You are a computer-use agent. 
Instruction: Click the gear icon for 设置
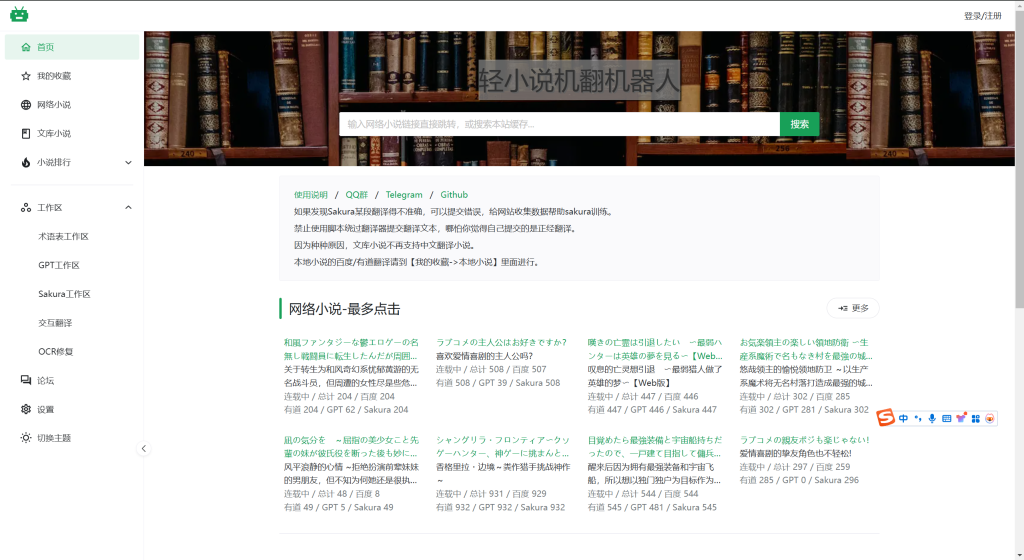(25, 409)
